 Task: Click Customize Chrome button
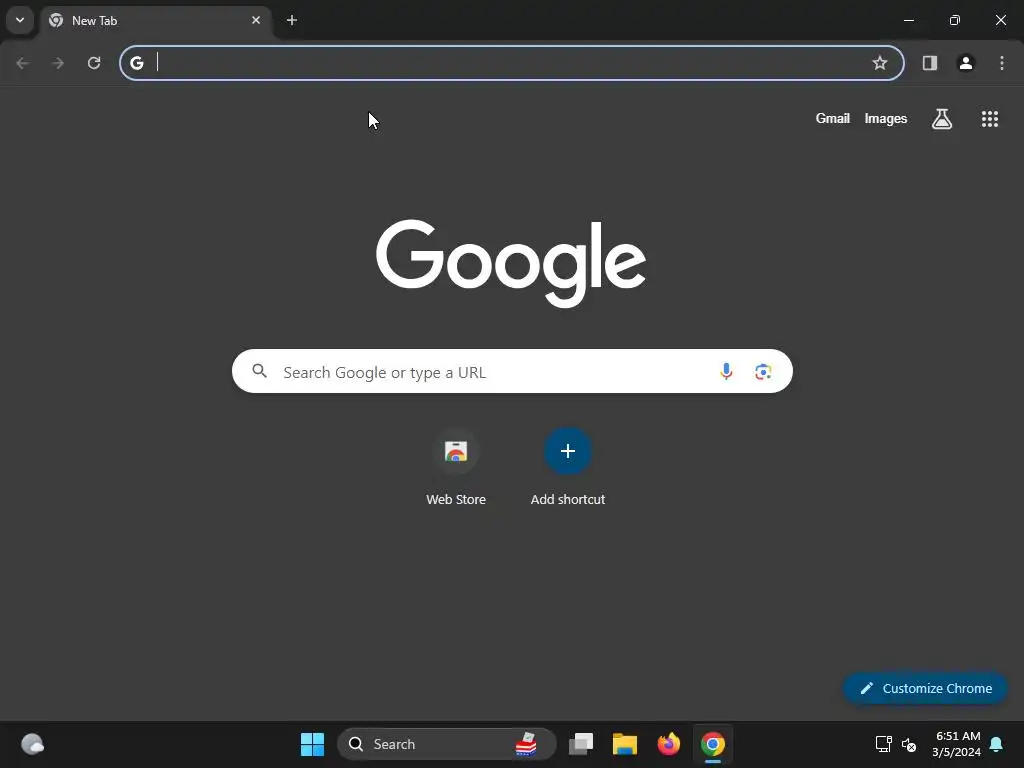click(x=925, y=688)
